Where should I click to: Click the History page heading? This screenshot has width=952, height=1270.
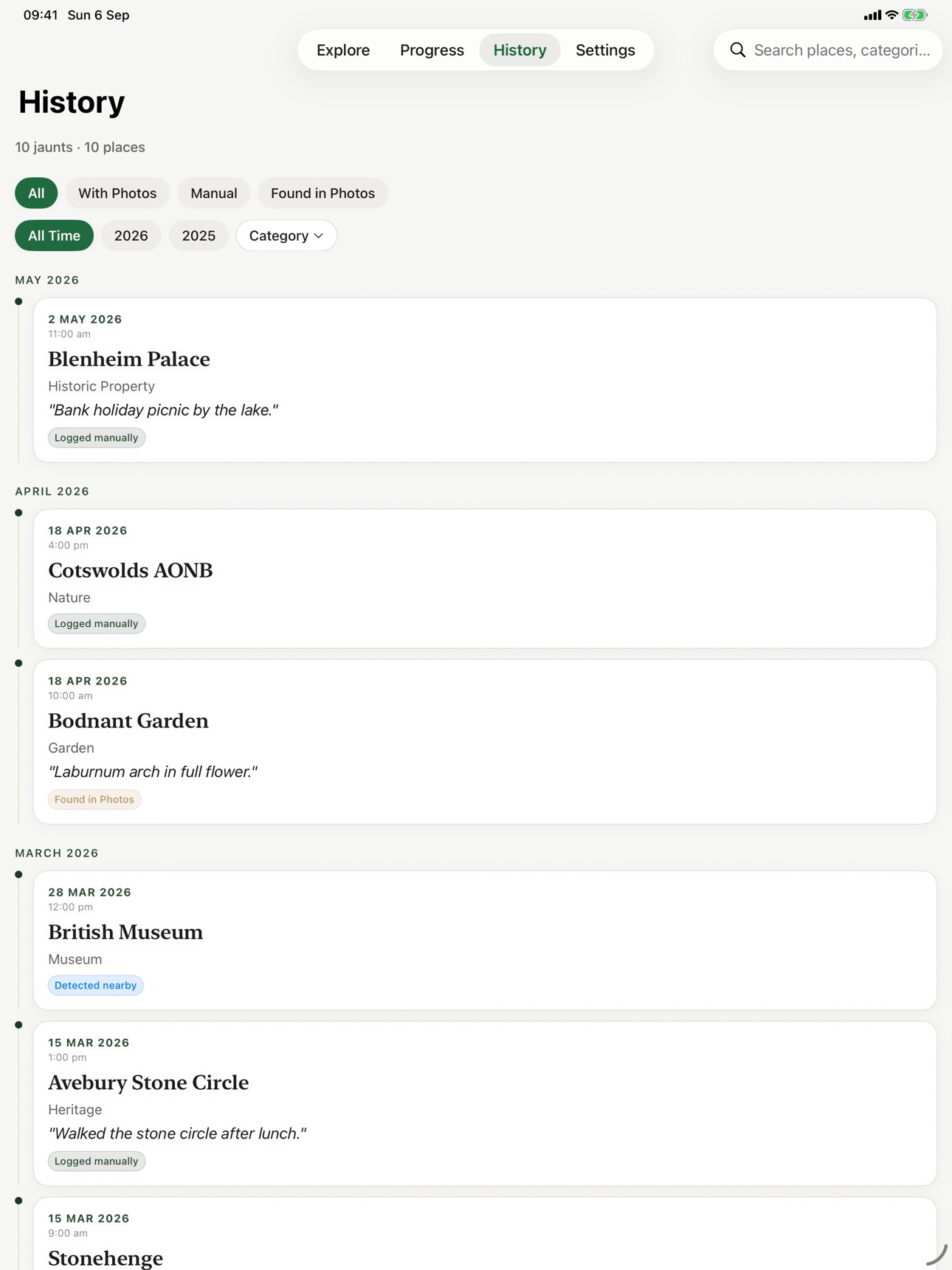click(x=72, y=102)
